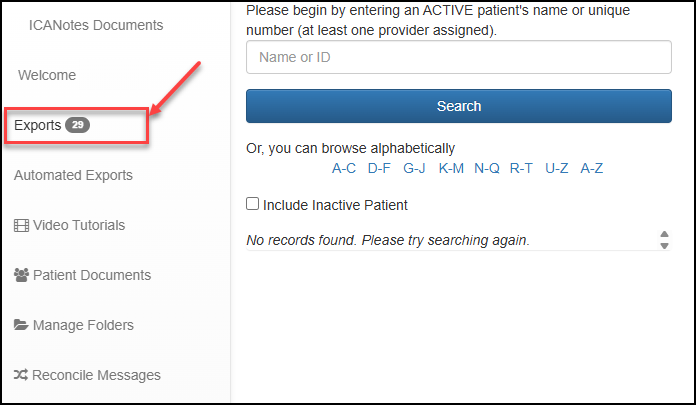This screenshot has width=696, height=405.
Task: Select the Welcome sidebar entry
Action: [x=46, y=75]
